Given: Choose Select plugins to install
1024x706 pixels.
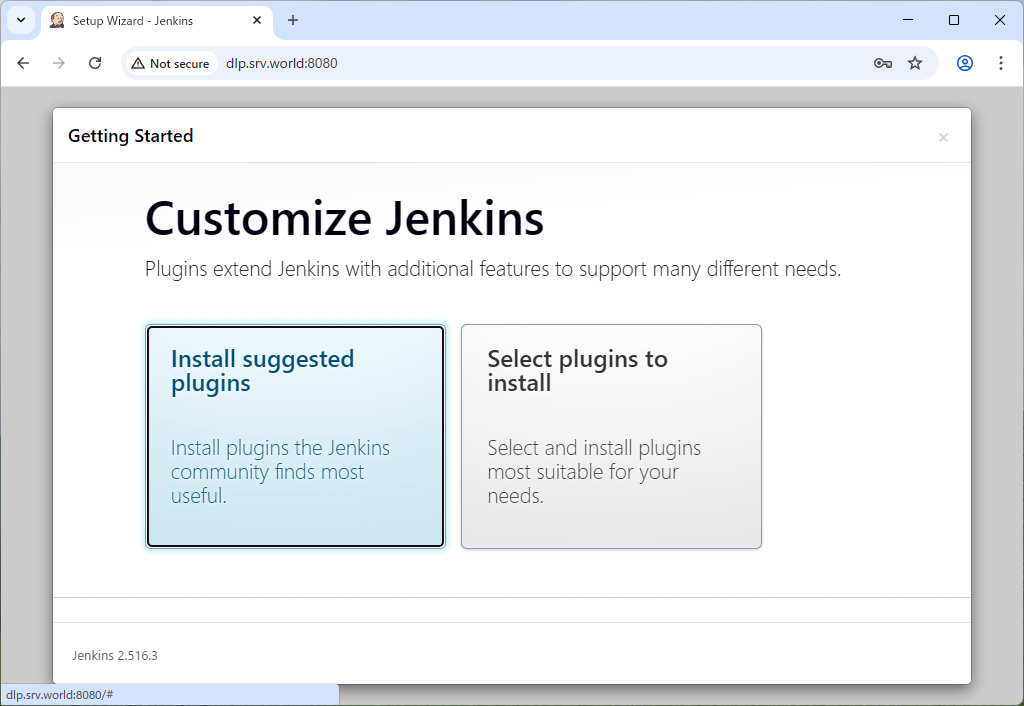Looking at the screenshot, I should pyautogui.click(x=611, y=436).
